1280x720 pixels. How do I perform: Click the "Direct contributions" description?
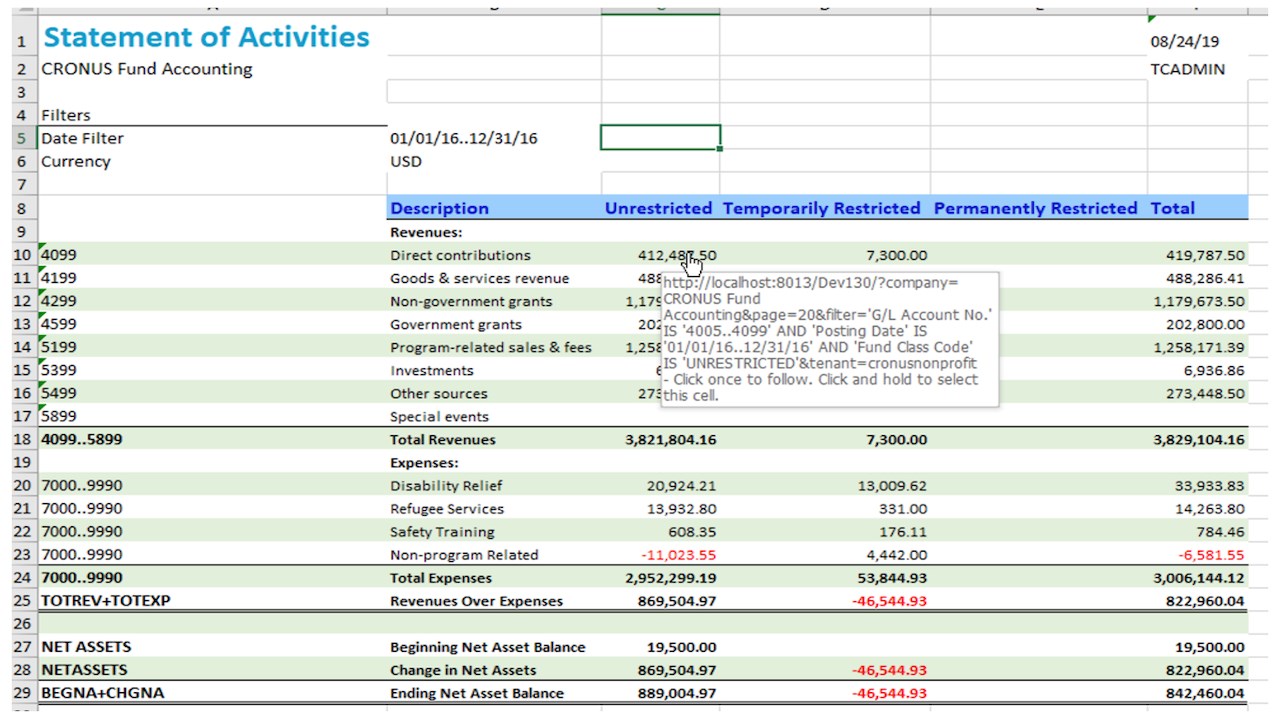pos(460,255)
